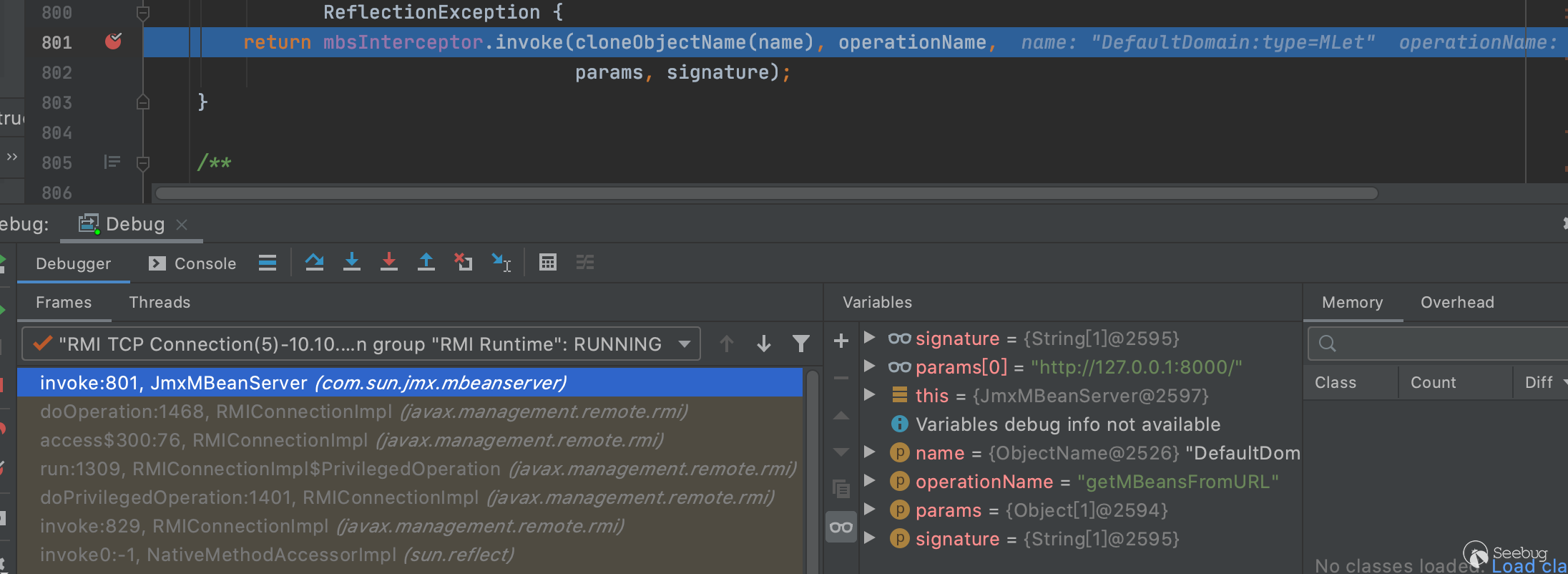The width and height of the screenshot is (1568, 574).
Task: Toggle show watches glasses button
Action: [x=841, y=527]
